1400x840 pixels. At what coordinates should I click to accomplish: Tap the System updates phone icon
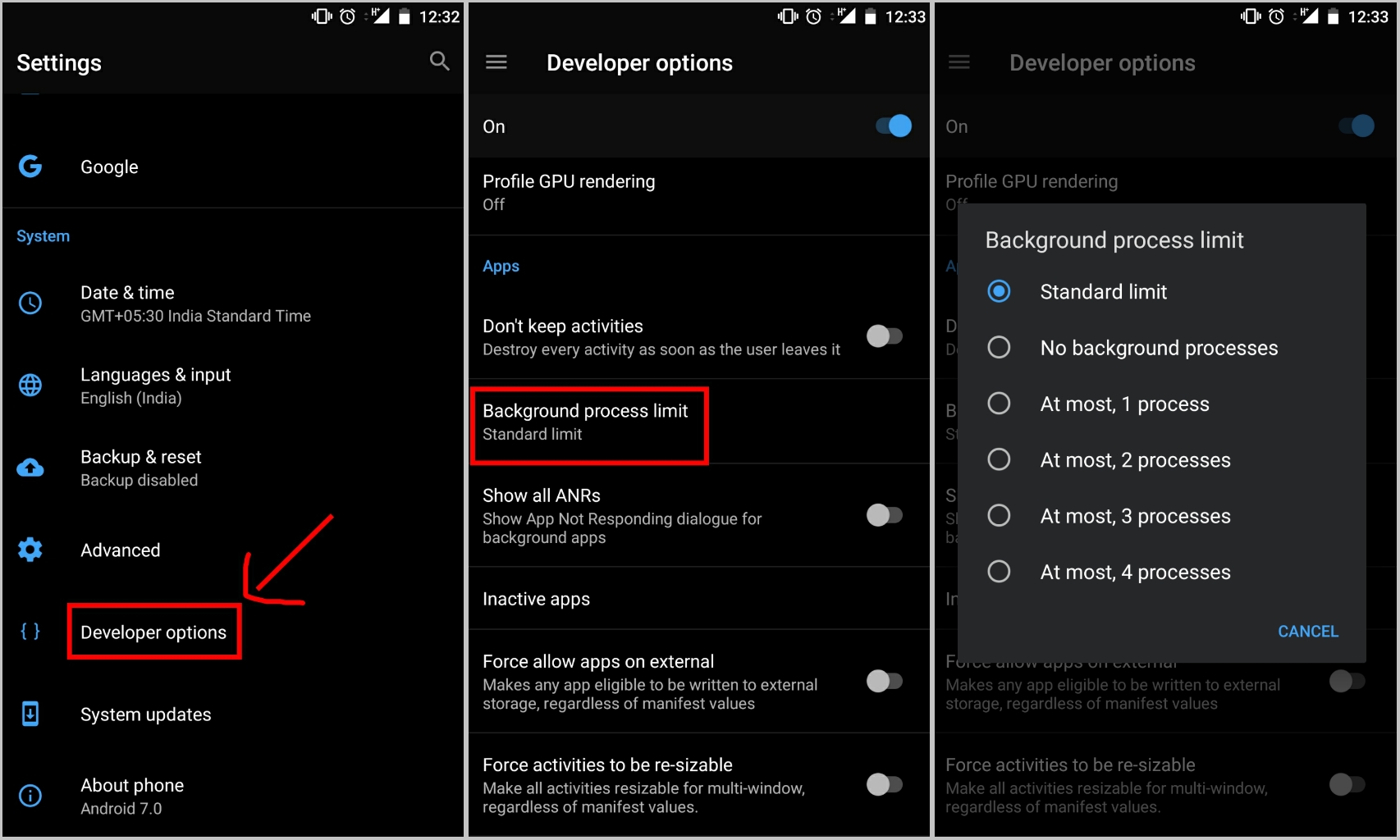pyautogui.click(x=30, y=714)
